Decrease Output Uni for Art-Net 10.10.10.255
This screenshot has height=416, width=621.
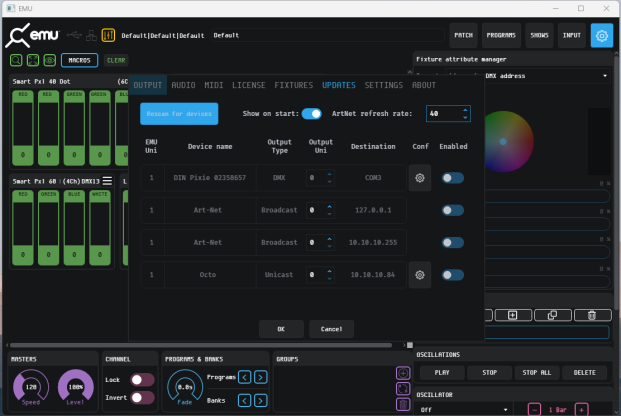pyautogui.click(x=330, y=246)
